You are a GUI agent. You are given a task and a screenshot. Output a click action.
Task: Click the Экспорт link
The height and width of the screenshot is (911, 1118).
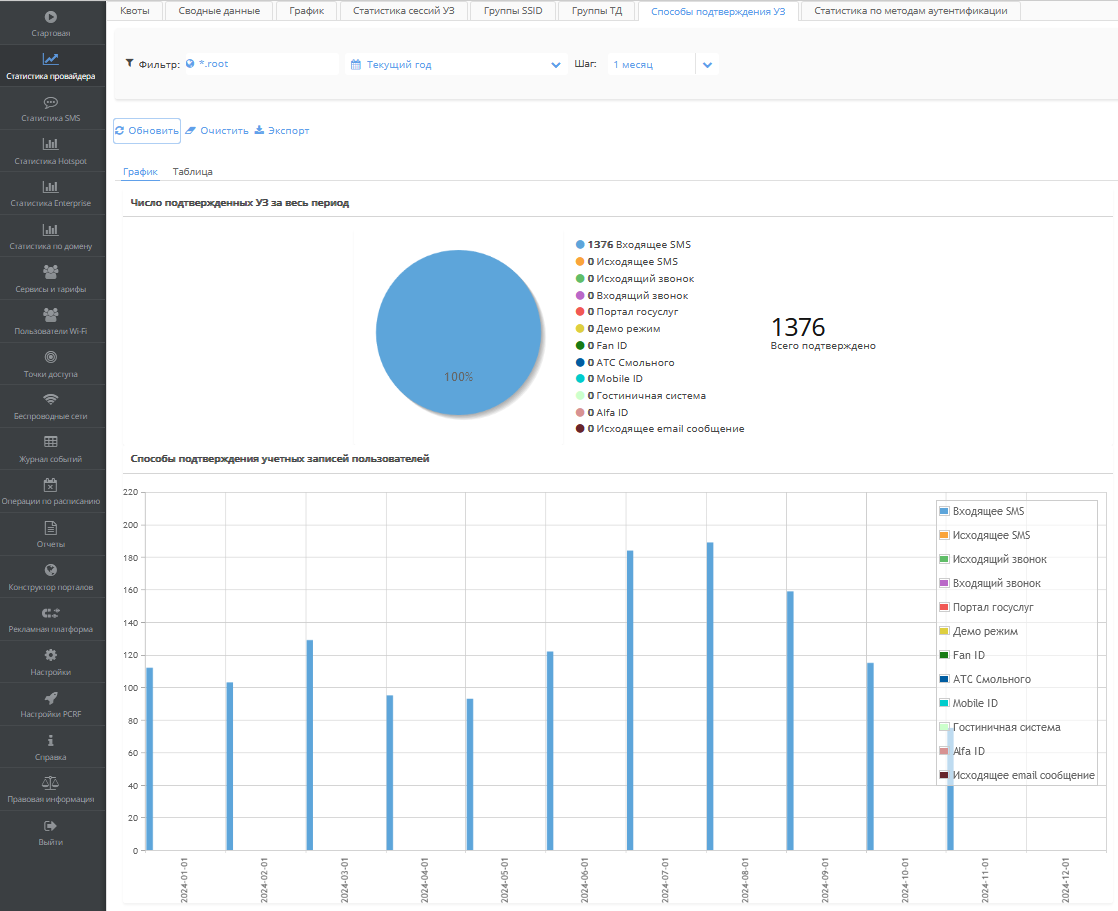click(282, 130)
